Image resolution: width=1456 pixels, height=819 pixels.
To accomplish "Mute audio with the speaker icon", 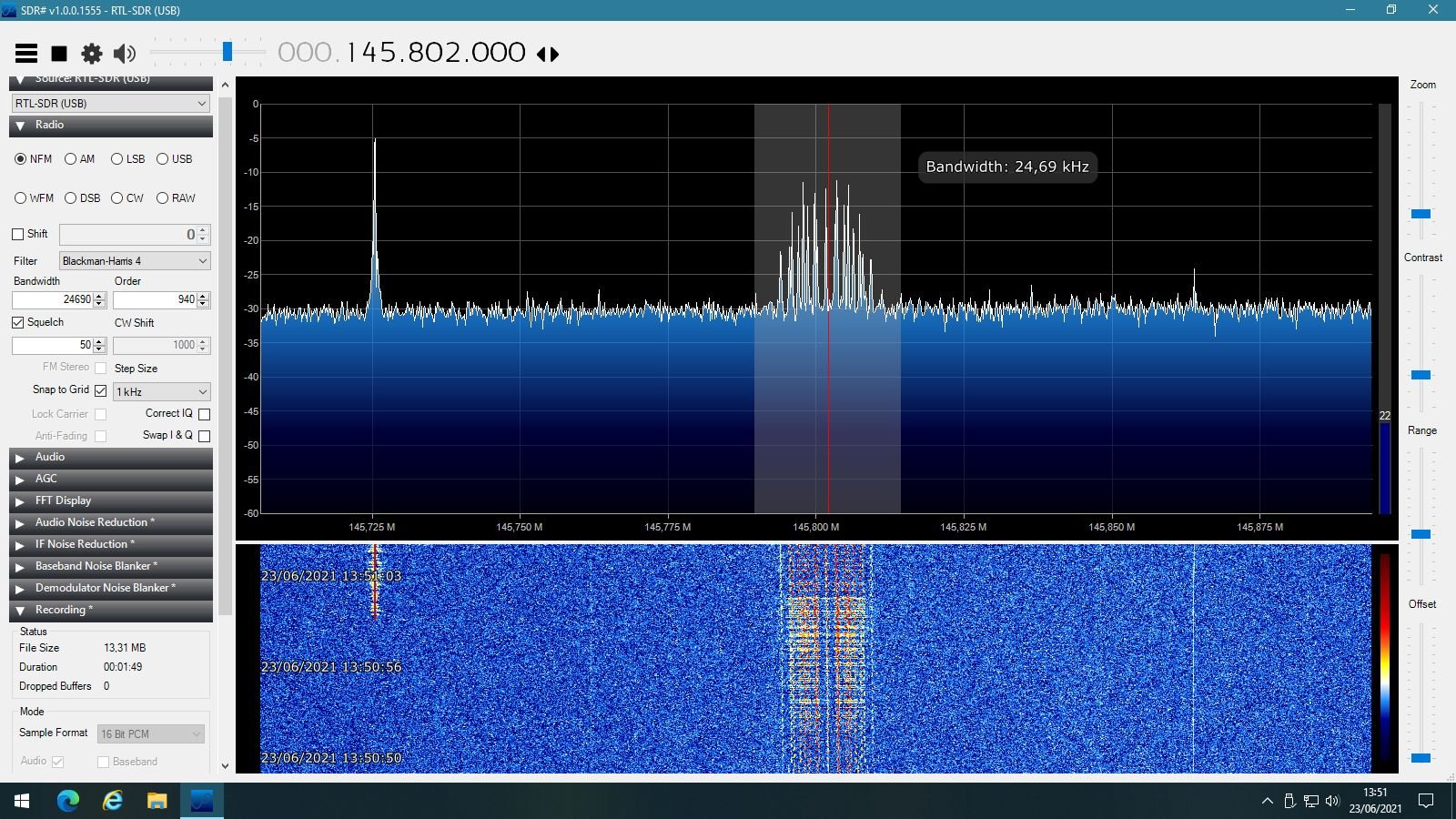I will click(x=125, y=54).
